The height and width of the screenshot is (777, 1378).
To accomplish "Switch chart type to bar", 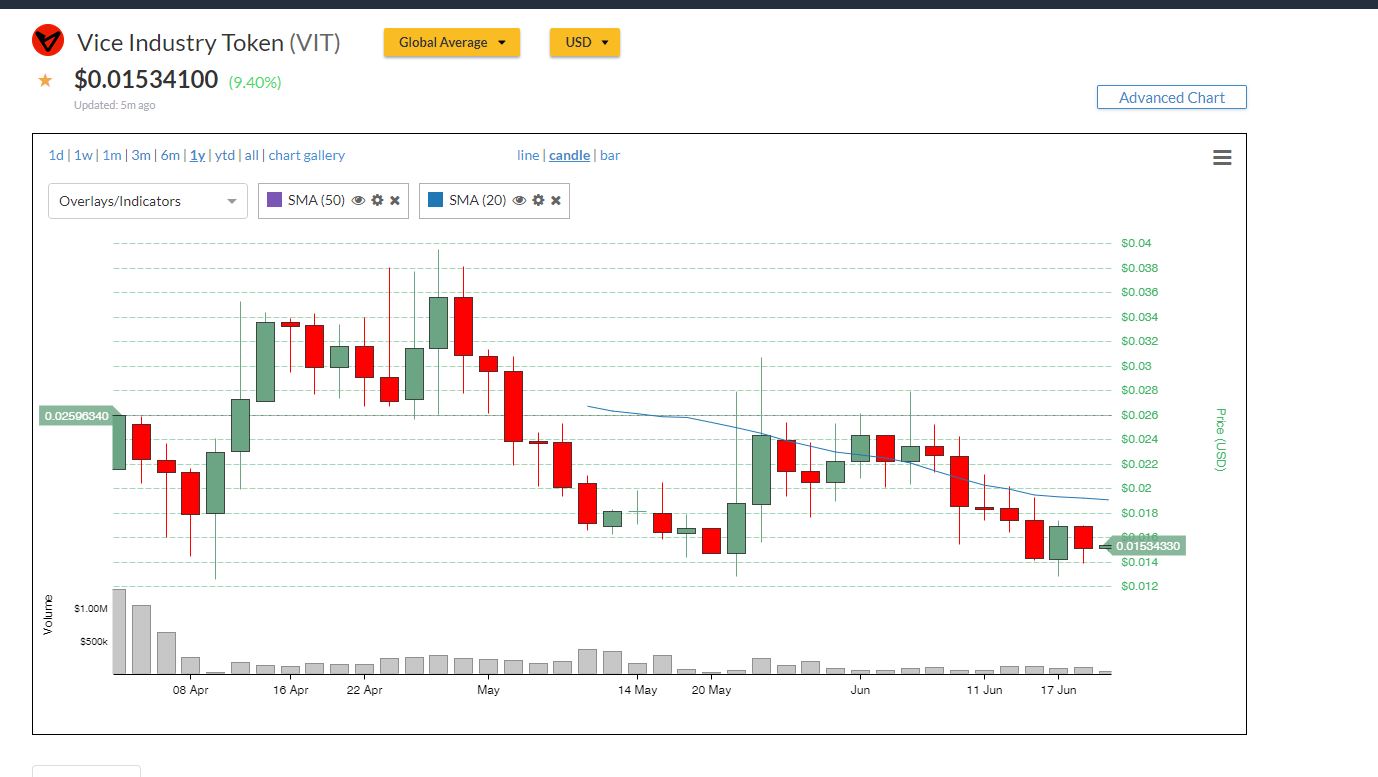I will [x=610, y=155].
